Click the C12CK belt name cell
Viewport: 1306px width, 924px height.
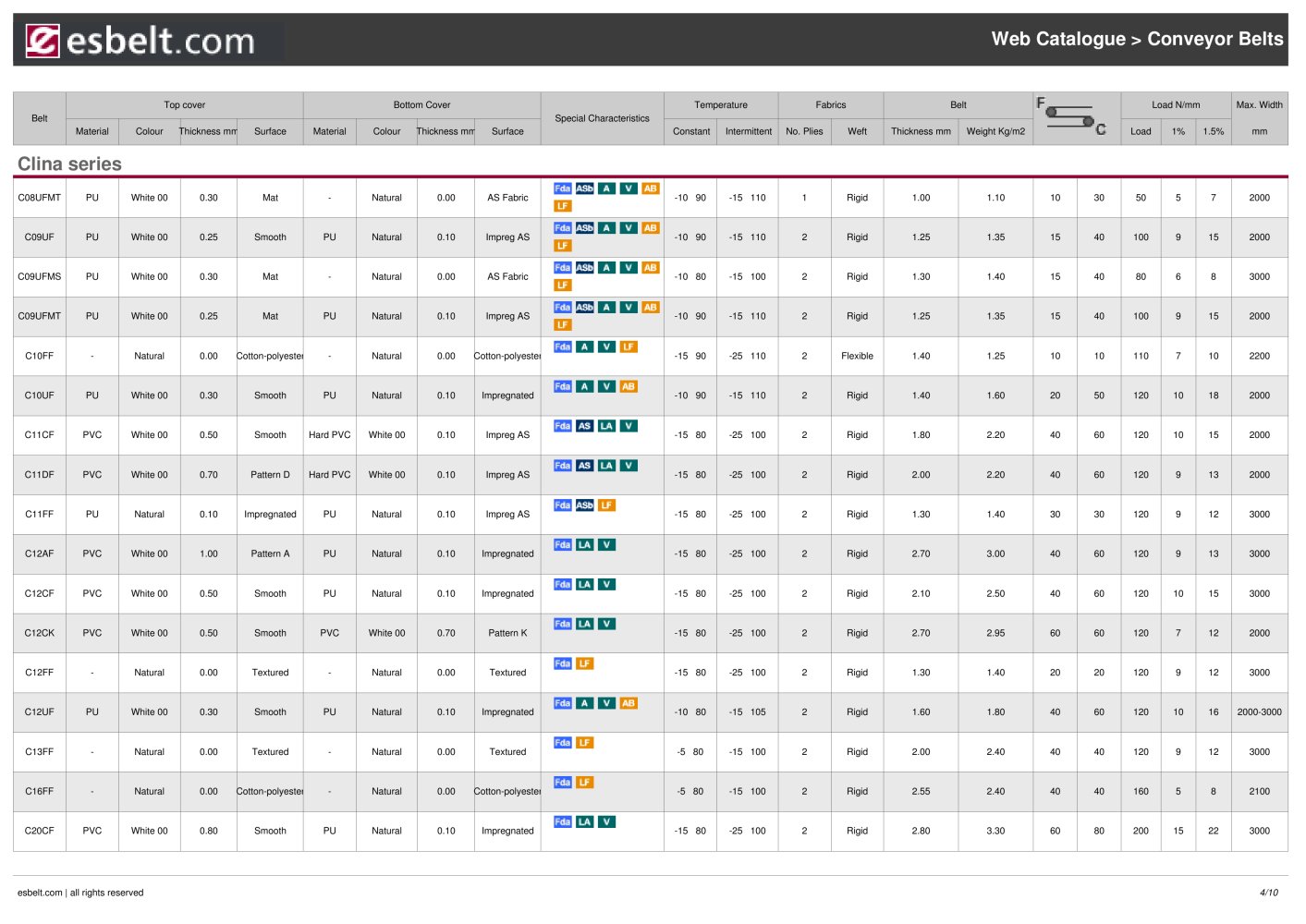tap(40, 634)
